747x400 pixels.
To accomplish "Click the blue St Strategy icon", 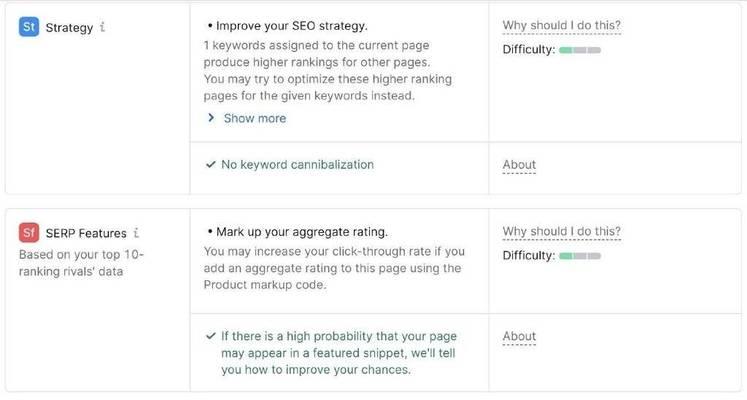I will tap(29, 27).
